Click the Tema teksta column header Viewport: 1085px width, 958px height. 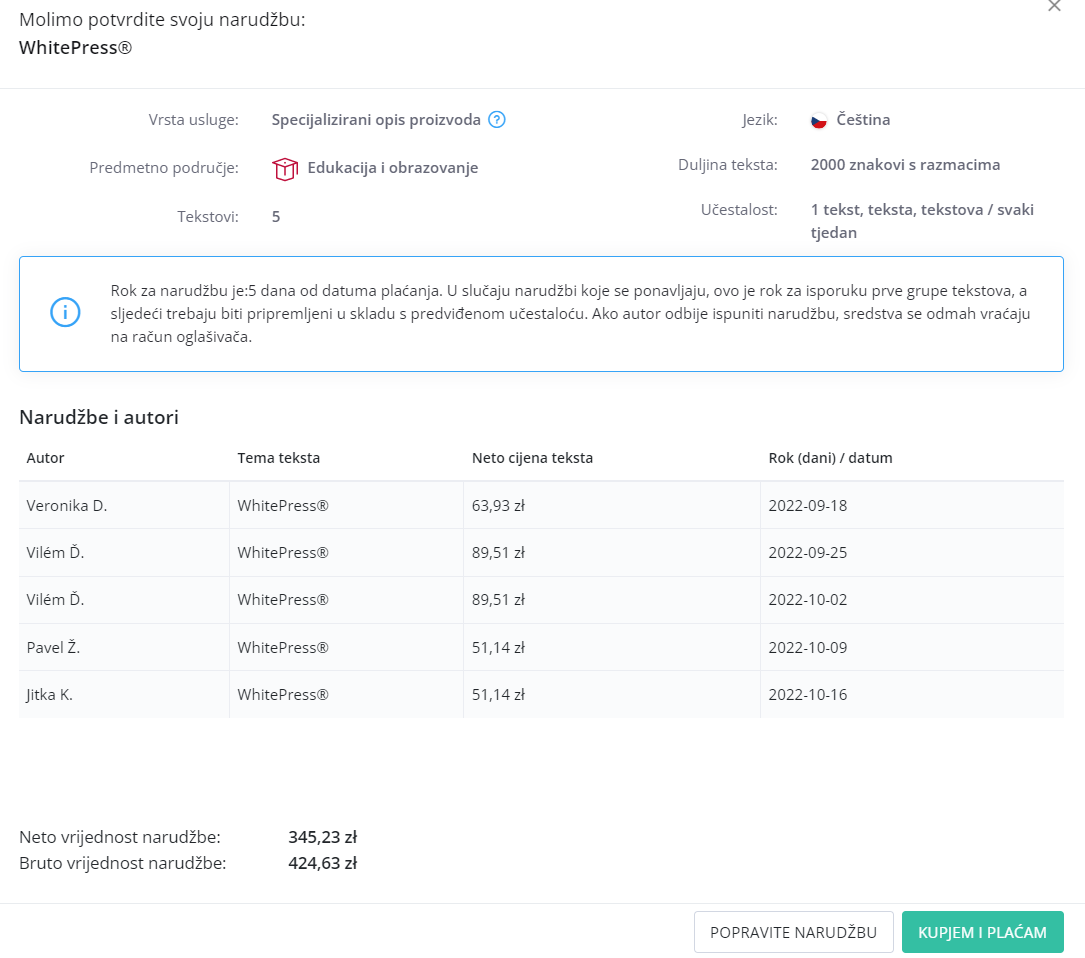tap(278, 458)
